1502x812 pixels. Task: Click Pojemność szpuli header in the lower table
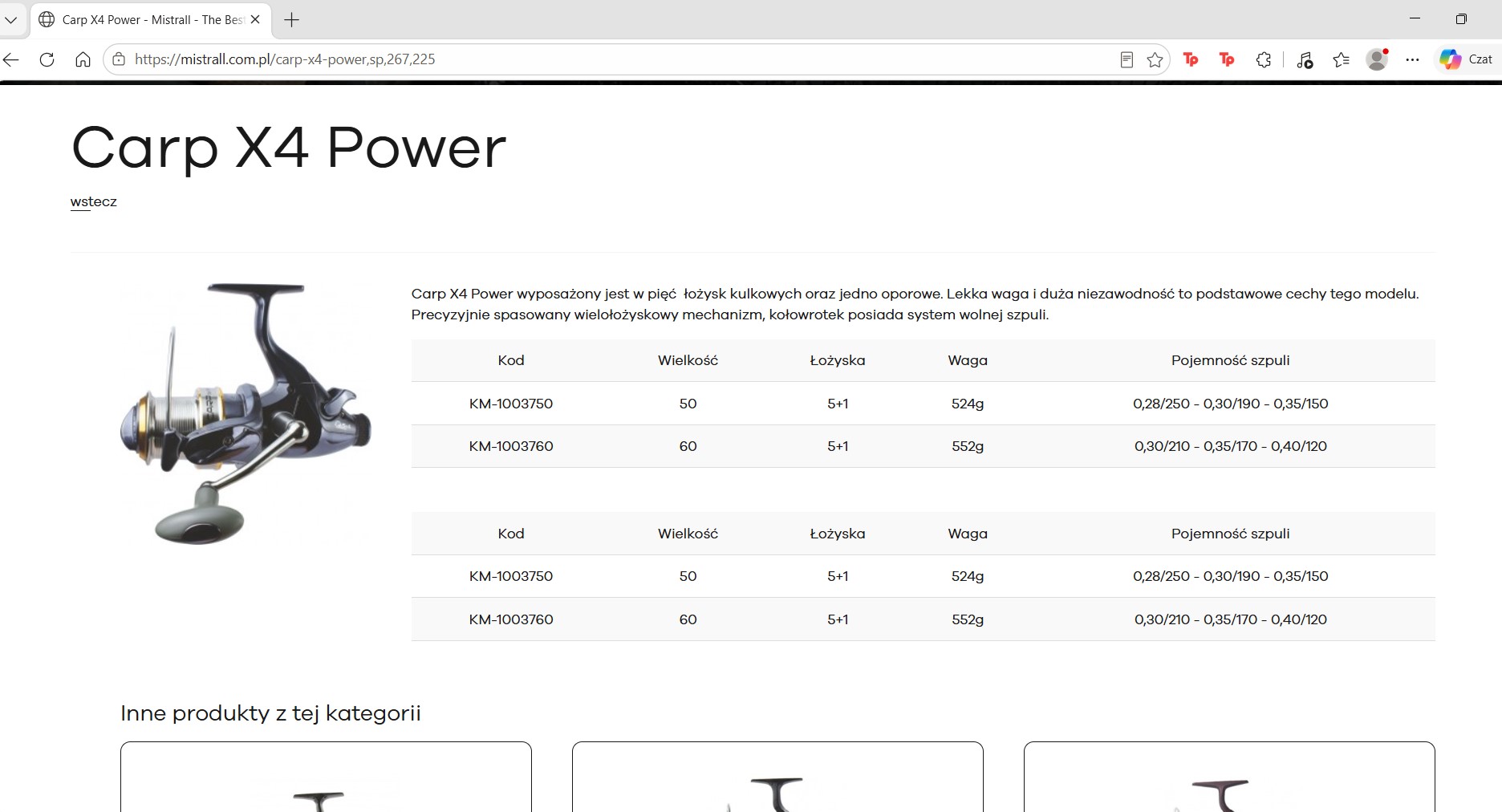tap(1231, 534)
